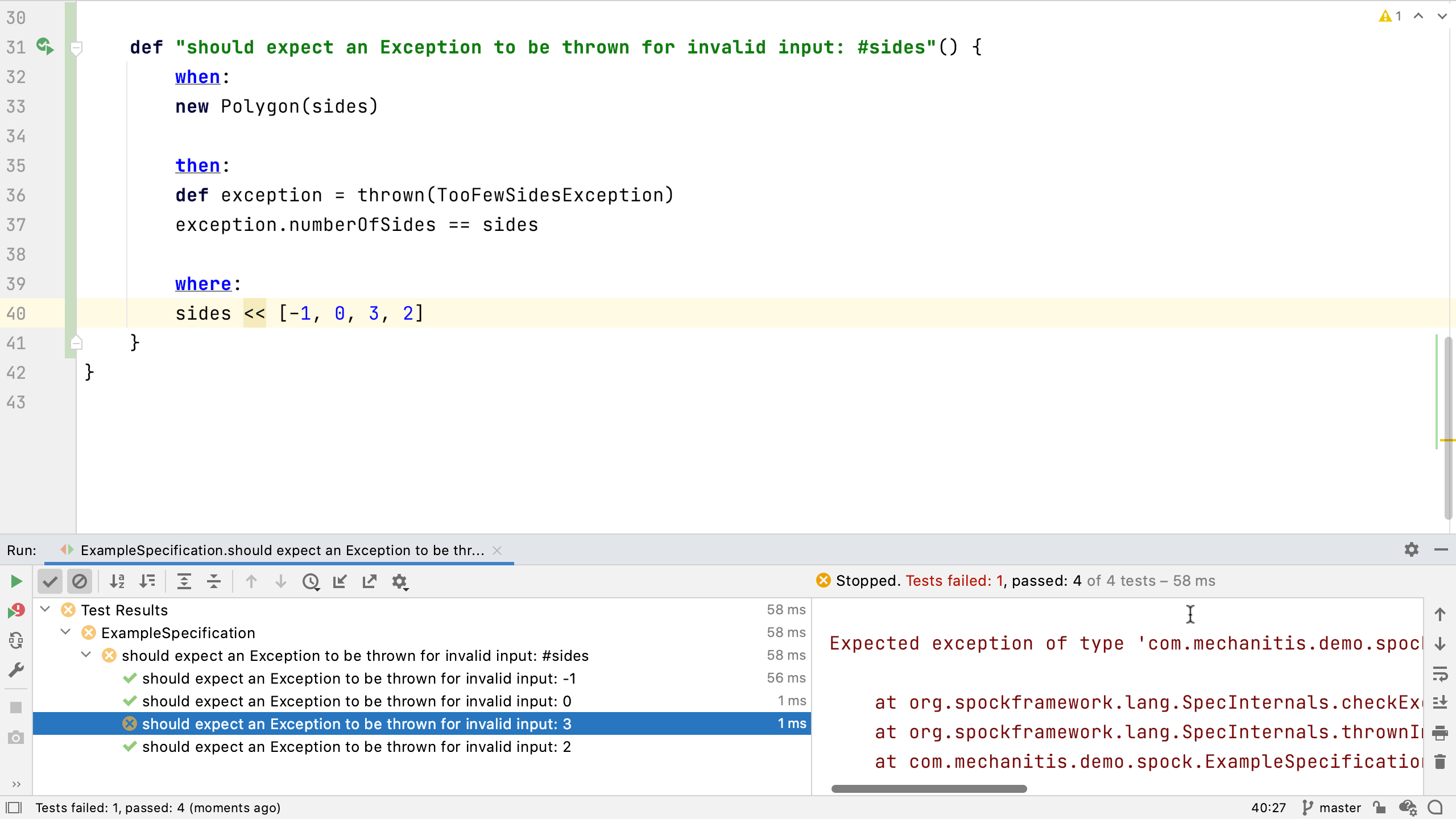This screenshot has height=819, width=1456.
Task: Click the Rerun Failed Tests icon
Action: 16,611
